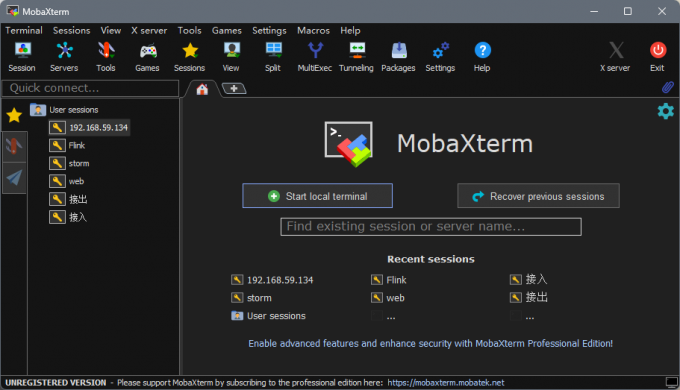Image resolution: width=680 pixels, height=390 pixels.
Task: Select the yellow star sidebar tab
Action: pos(14,115)
